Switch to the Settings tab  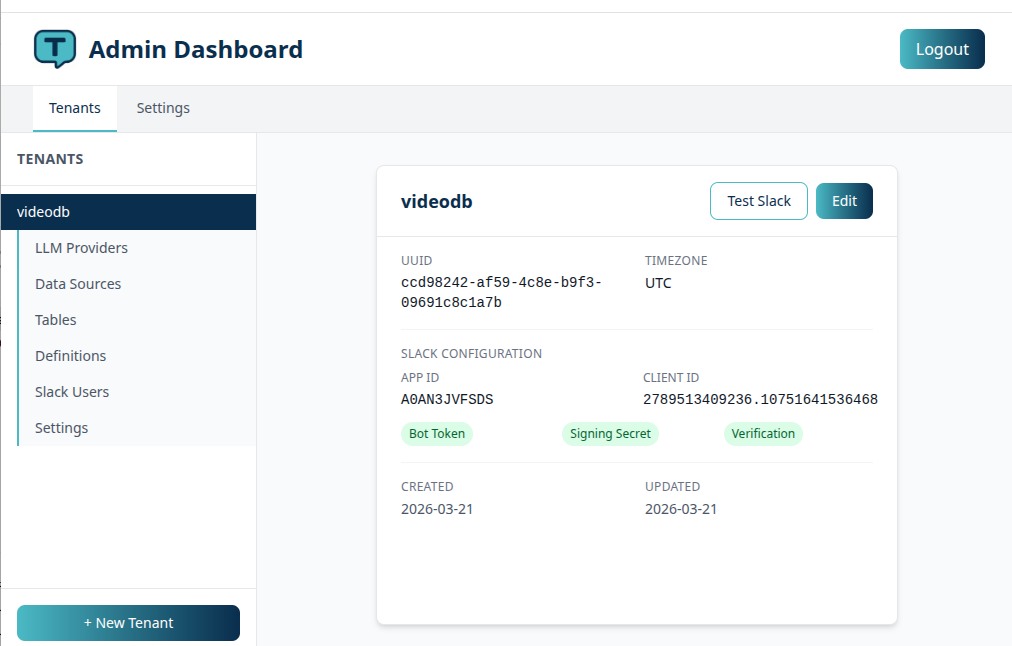[163, 108]
